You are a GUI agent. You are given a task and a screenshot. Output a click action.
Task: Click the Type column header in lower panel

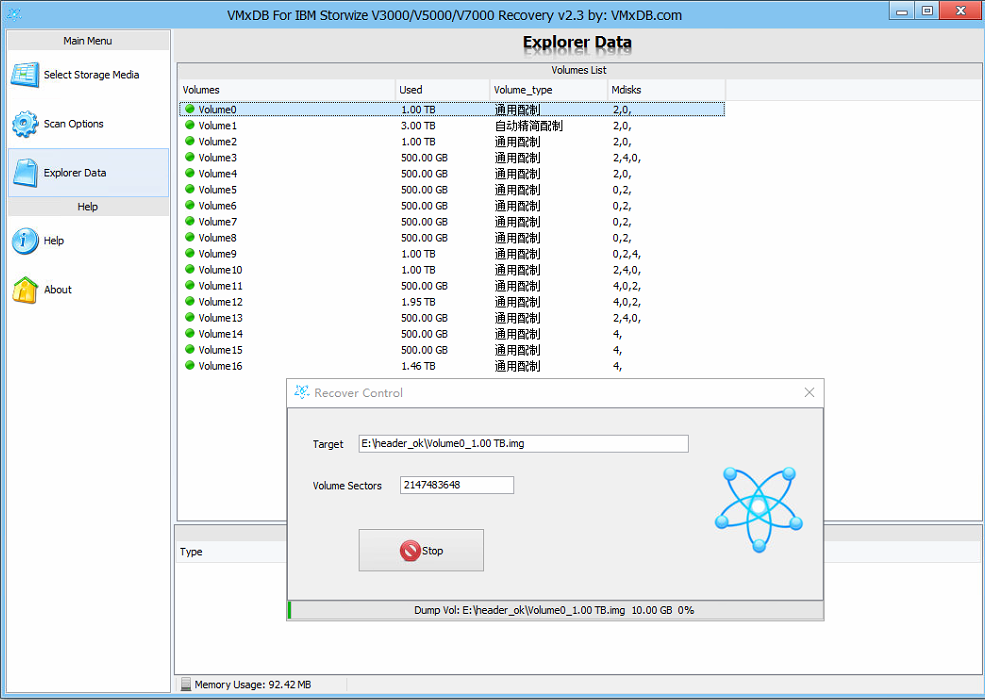[191, 552]
